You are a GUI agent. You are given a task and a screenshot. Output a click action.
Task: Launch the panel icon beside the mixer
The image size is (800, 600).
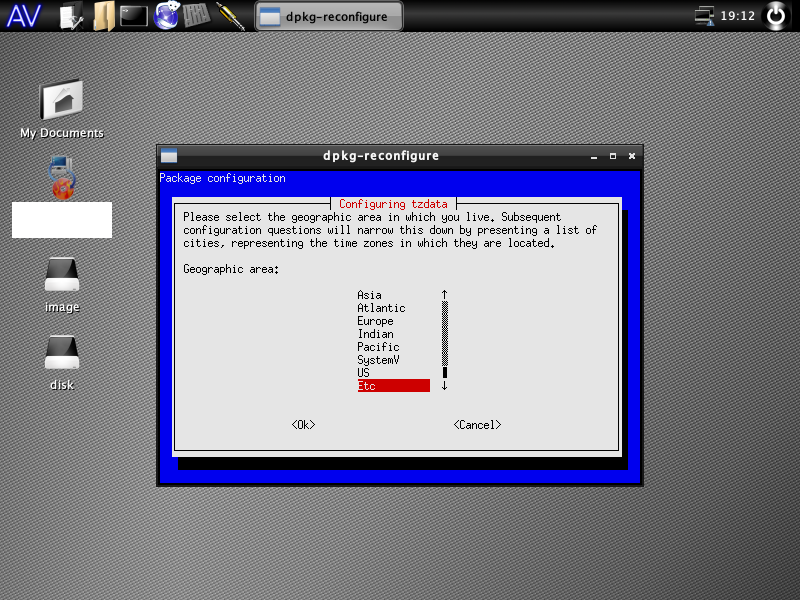230,16
